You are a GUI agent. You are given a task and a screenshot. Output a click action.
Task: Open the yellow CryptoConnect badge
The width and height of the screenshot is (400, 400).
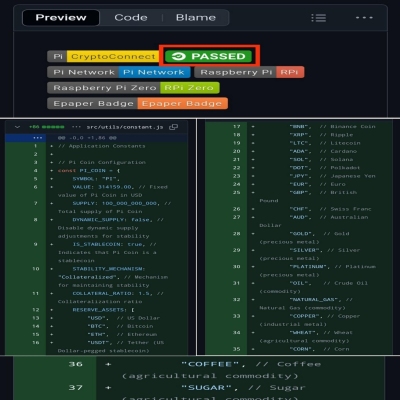point(103,56)
